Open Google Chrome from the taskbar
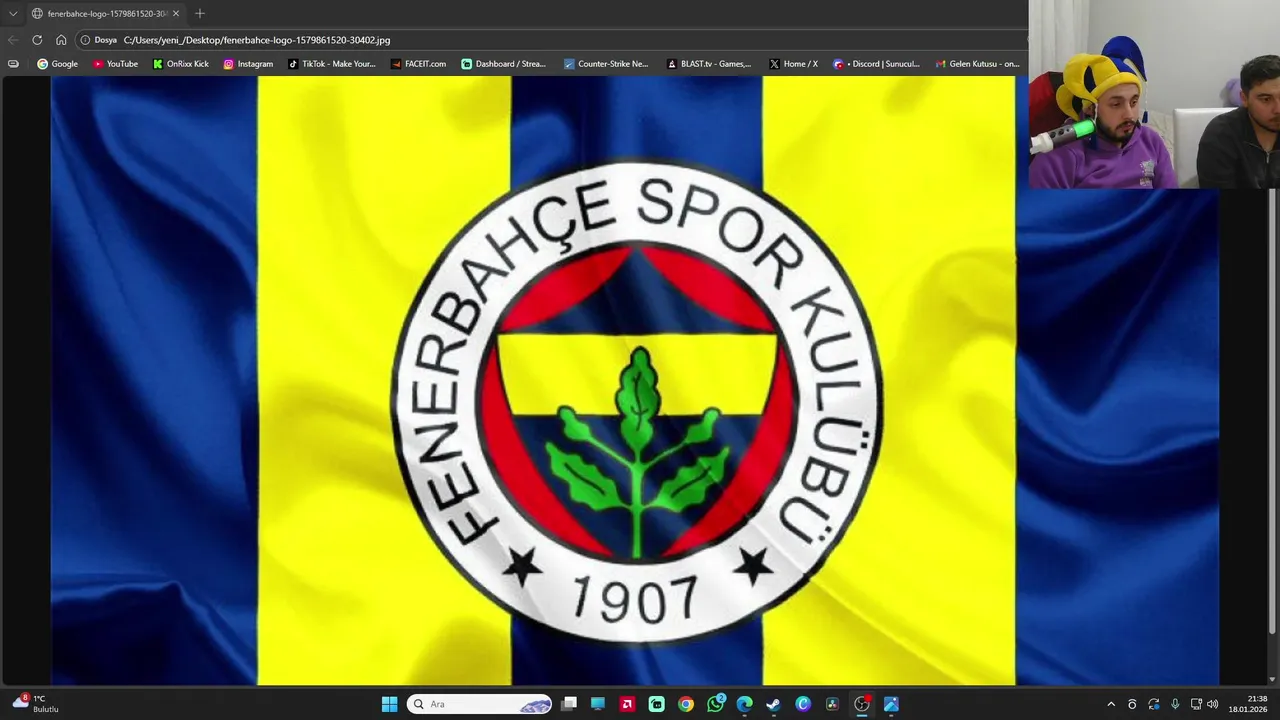Image resolution: width=1280 pixels, height=720 pixels. coord(686,704)
